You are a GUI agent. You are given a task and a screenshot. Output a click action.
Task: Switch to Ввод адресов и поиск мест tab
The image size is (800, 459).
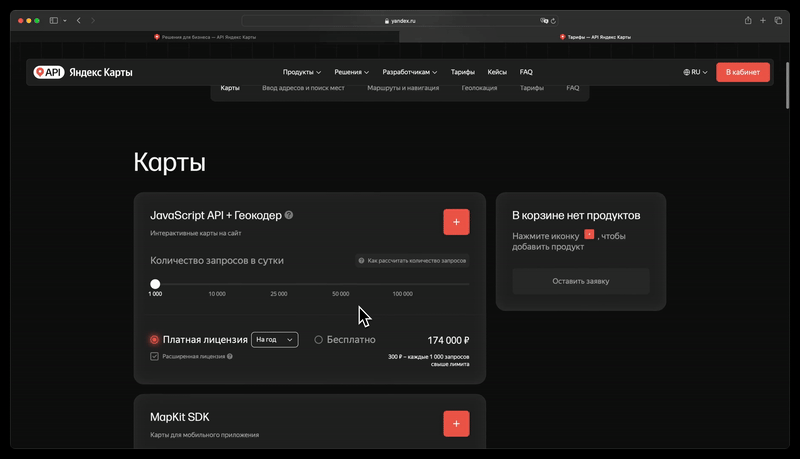click(x=303, y=88)
